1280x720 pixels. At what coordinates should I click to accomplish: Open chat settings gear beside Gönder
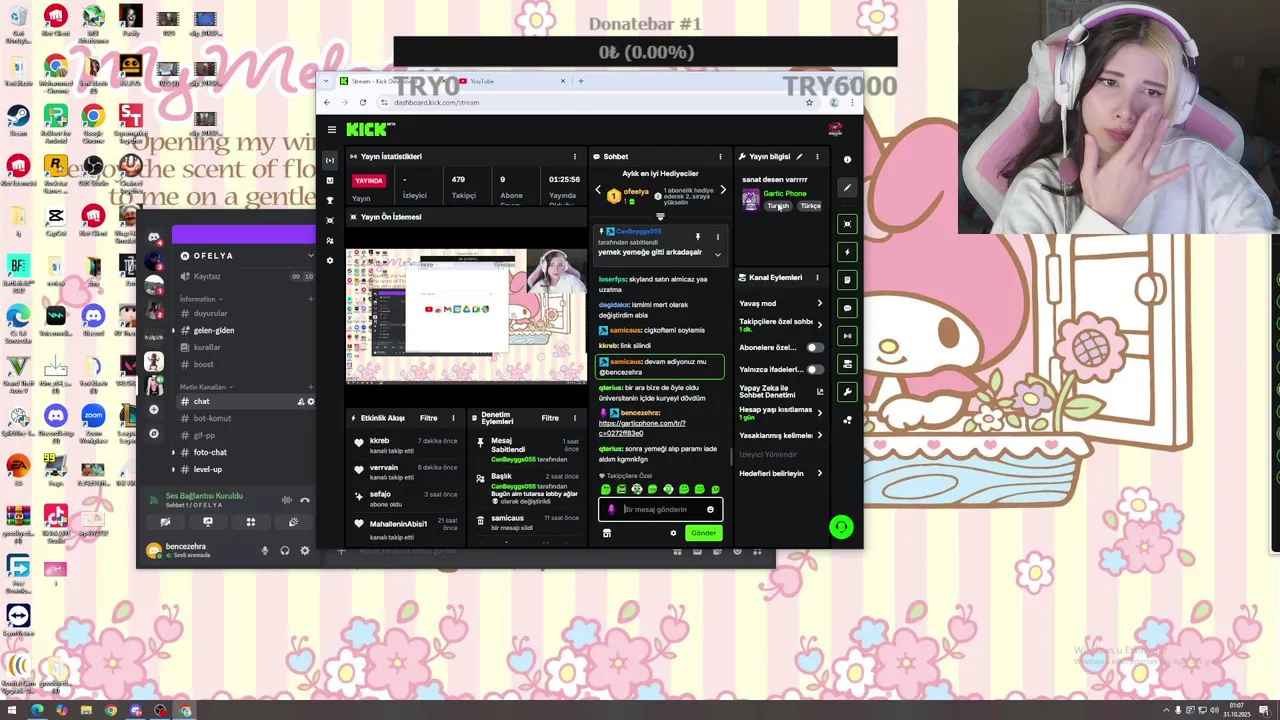click(673, 533)
